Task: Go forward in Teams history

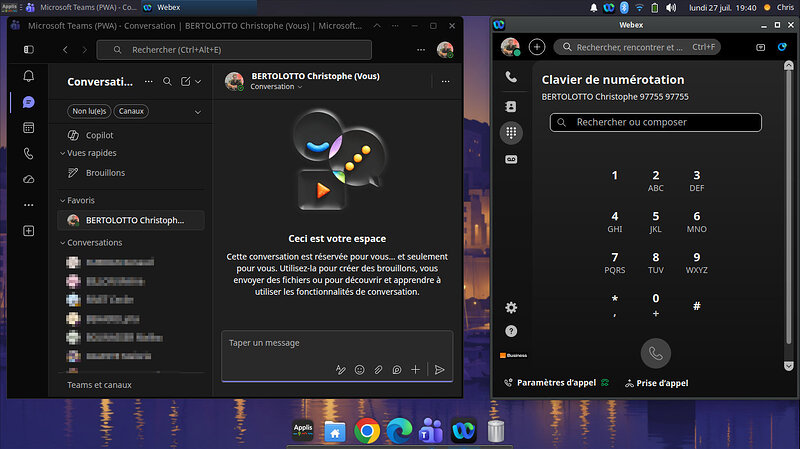Action: point(85,49)
